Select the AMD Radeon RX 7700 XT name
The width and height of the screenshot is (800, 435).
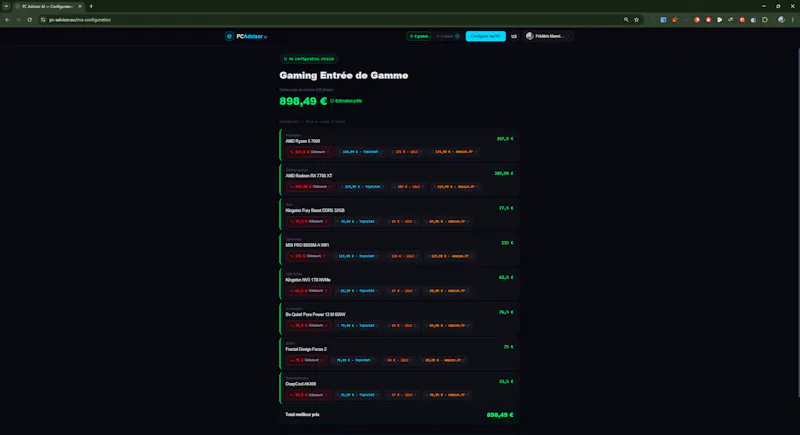[x=309, y=176]
